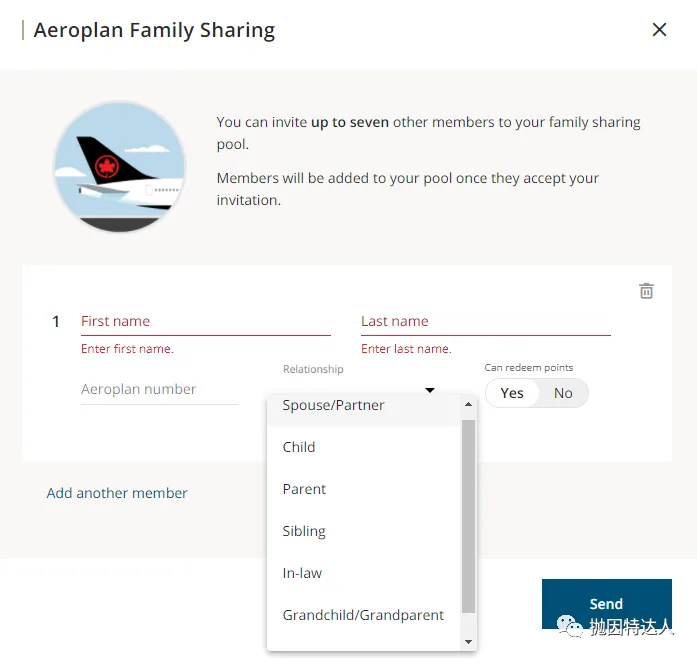This screenshot has width=697, height=658.
Task: Delete member row with trash icon
Action: 647,291
